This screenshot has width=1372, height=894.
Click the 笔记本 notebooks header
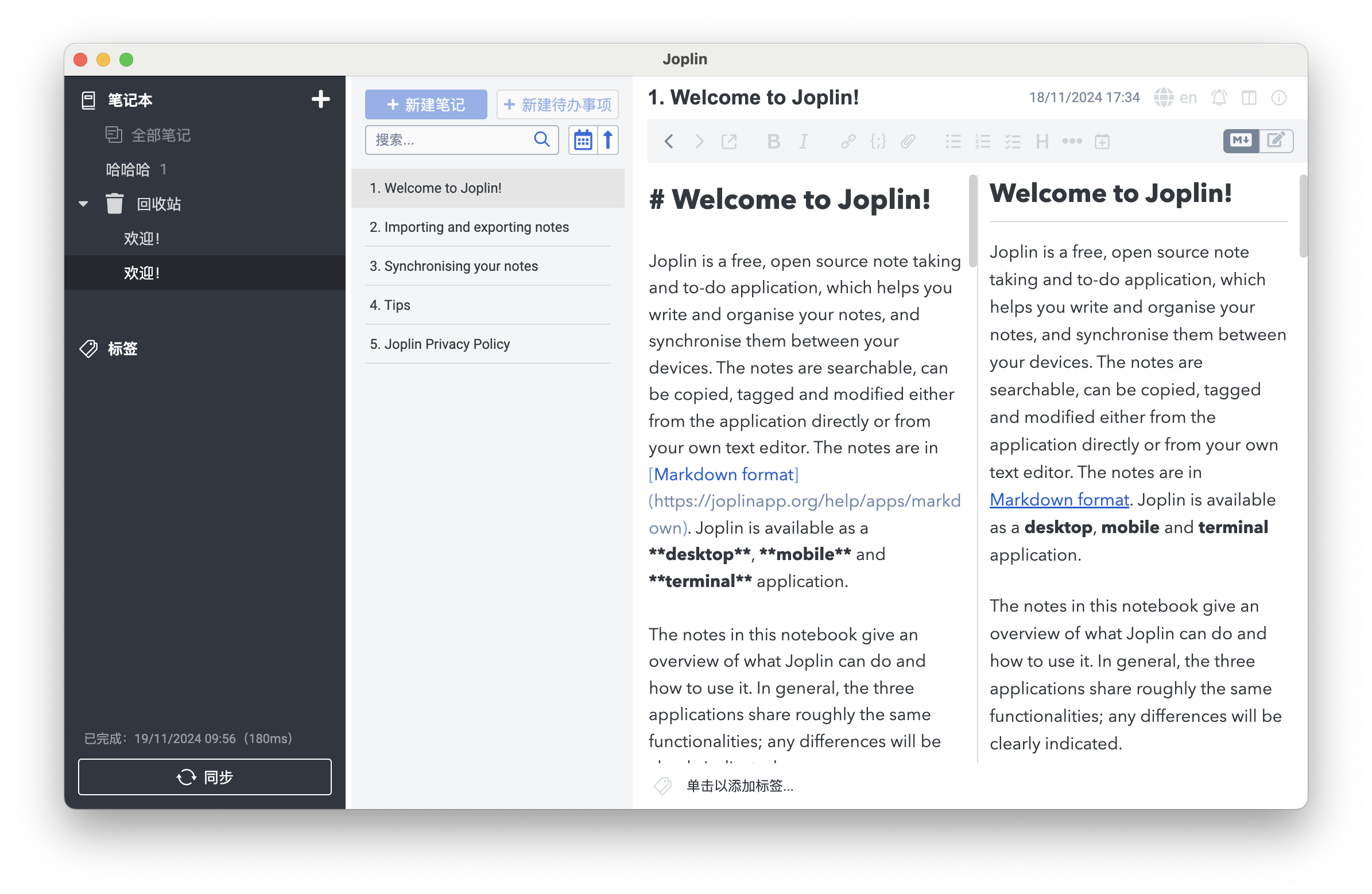click(x=130, y=100)
